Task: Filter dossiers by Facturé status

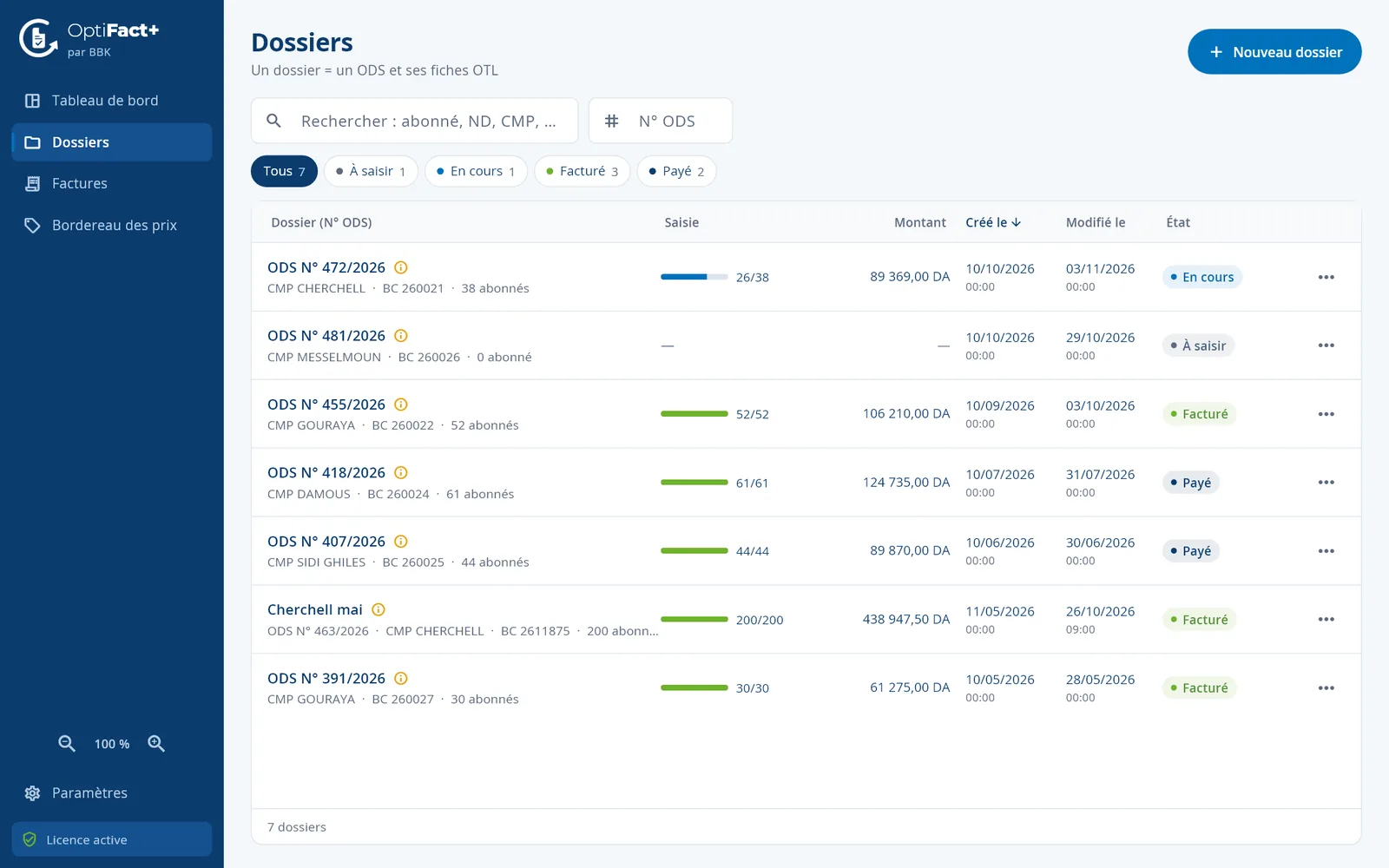Action: coord(582,171)
